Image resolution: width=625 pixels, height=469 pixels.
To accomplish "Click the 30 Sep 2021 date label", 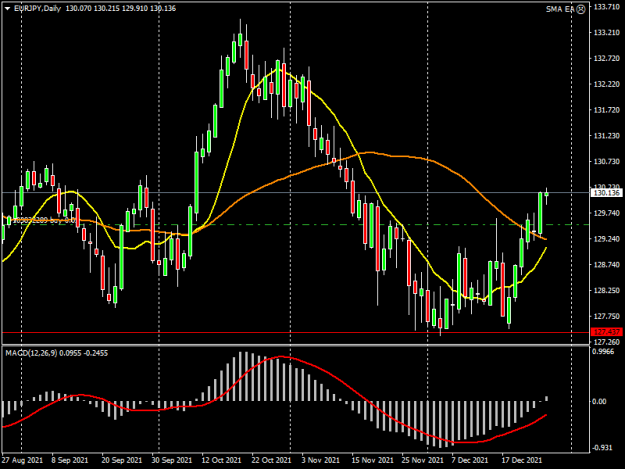I will click(x=172, y=460).
